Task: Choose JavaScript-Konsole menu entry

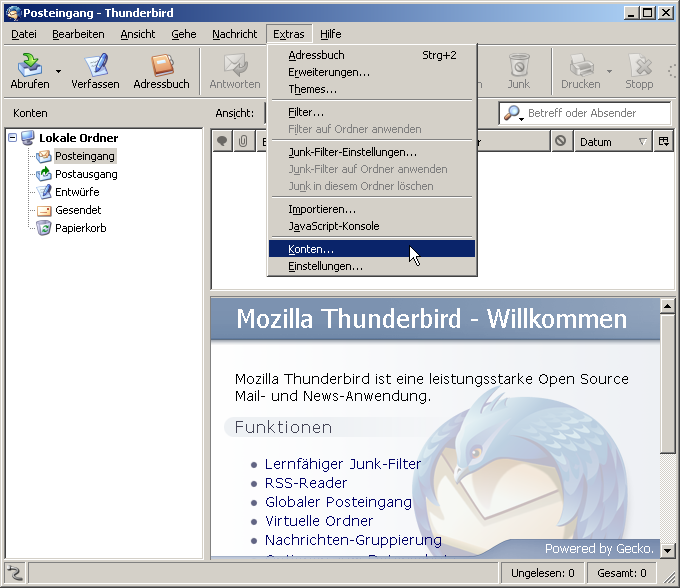Action: (372, 226)
